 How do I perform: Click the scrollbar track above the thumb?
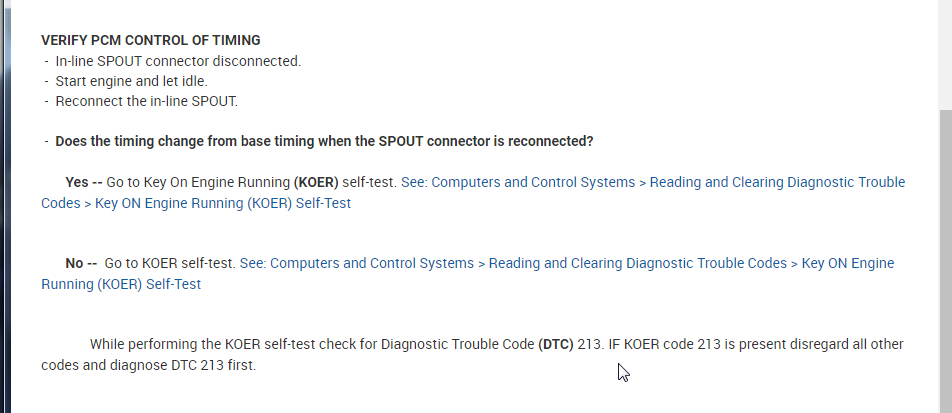[944, 50]
